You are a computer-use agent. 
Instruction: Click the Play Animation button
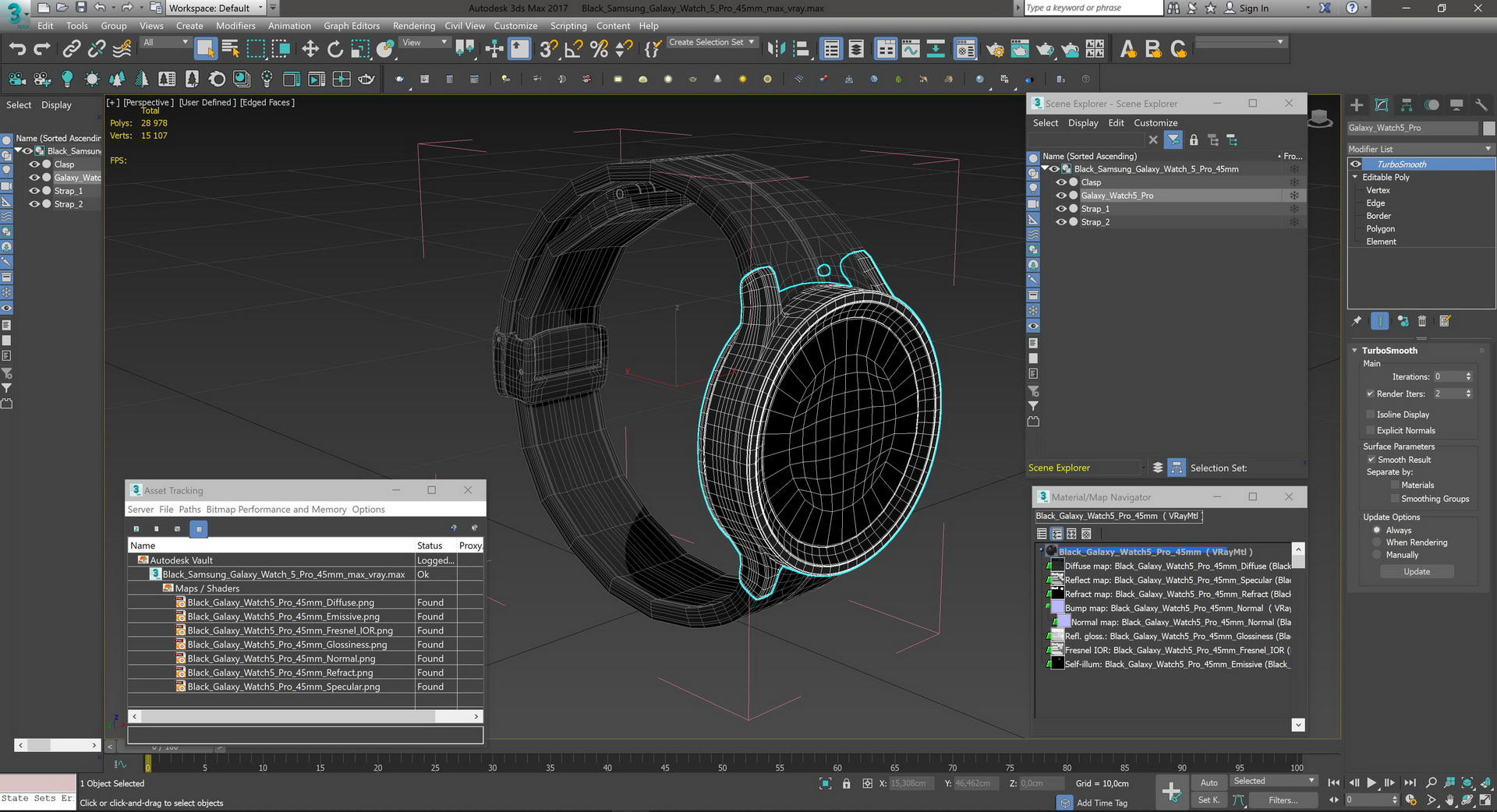(1371, 782)
